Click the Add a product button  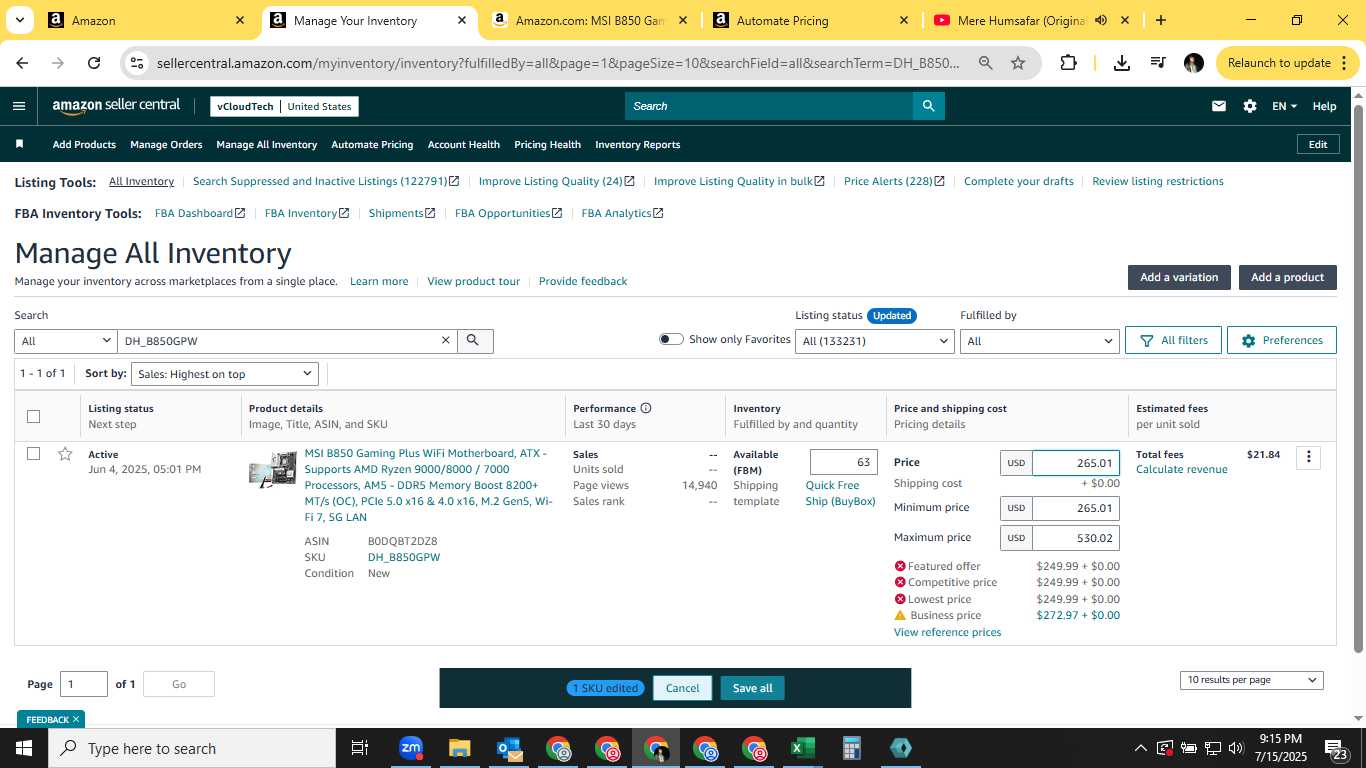(1287, 277)
